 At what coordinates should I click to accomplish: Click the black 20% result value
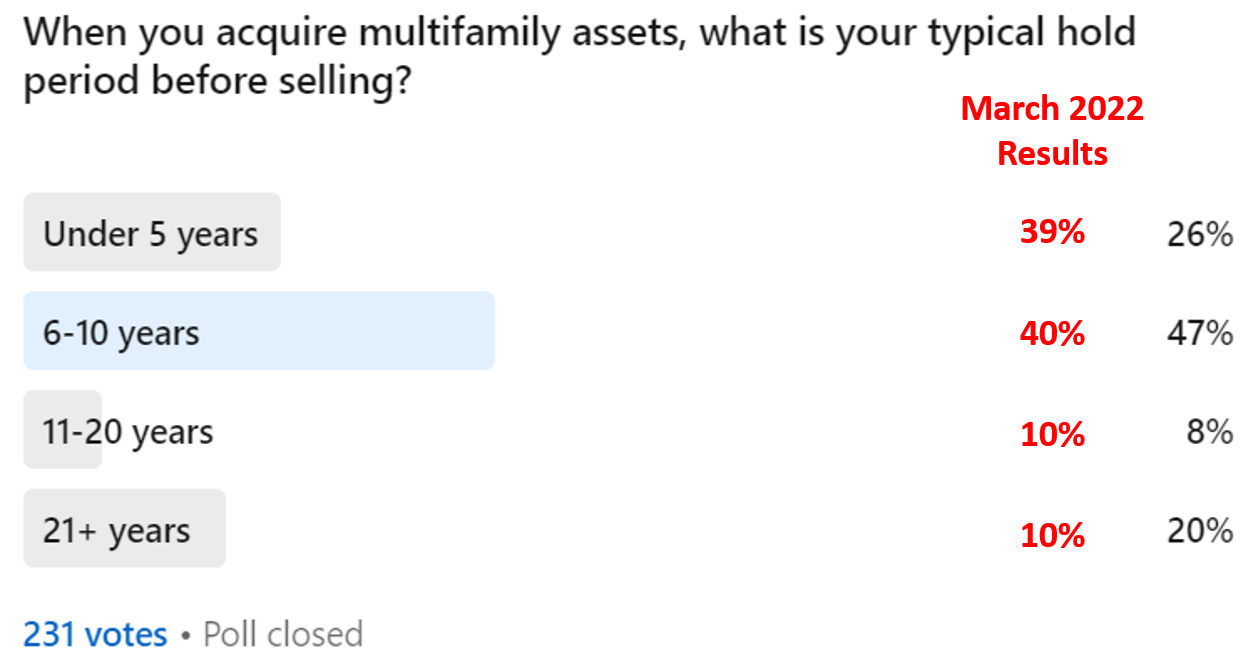(x=1199, y=531)
